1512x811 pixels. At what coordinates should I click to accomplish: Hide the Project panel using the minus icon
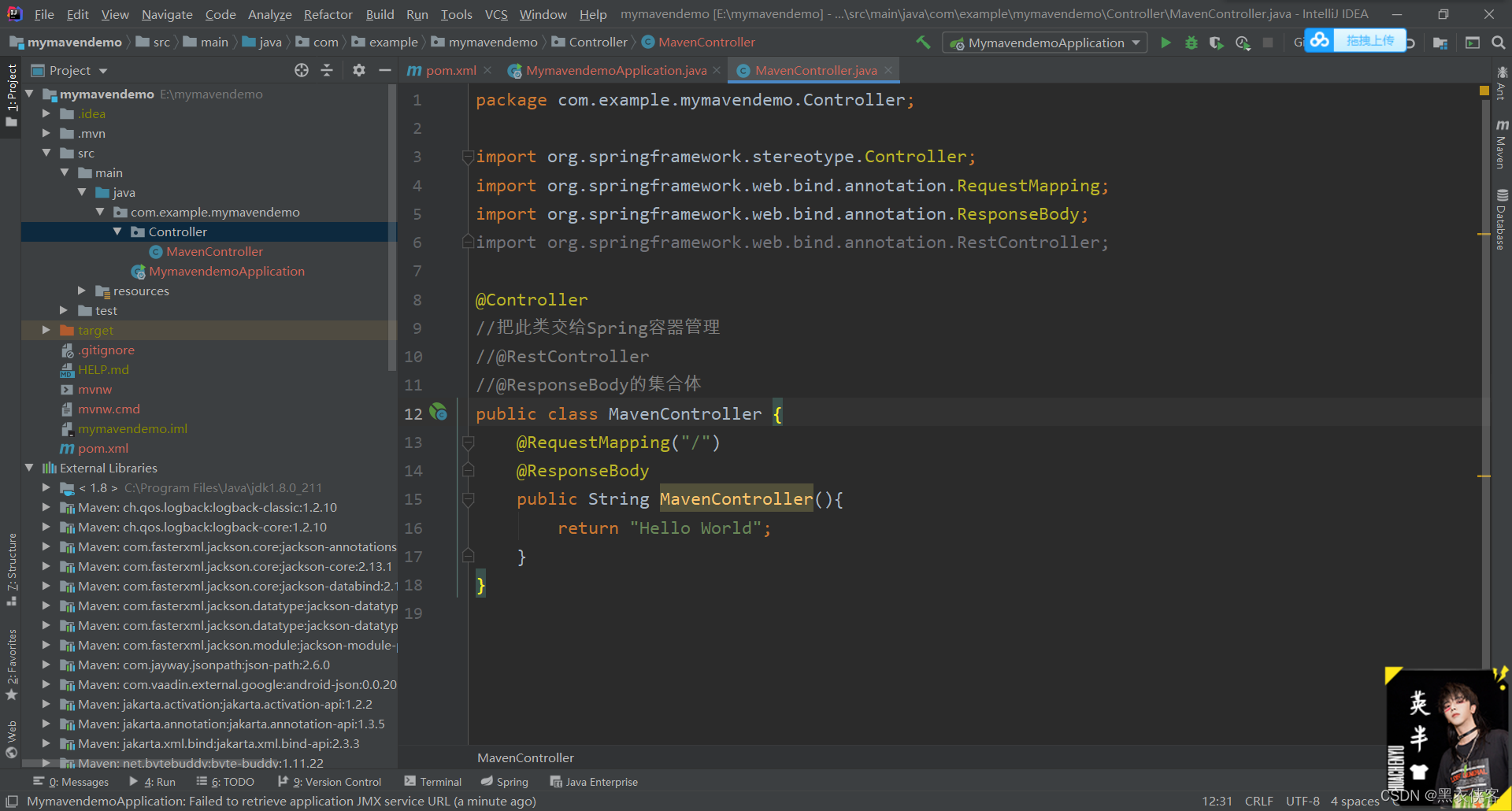384,71
